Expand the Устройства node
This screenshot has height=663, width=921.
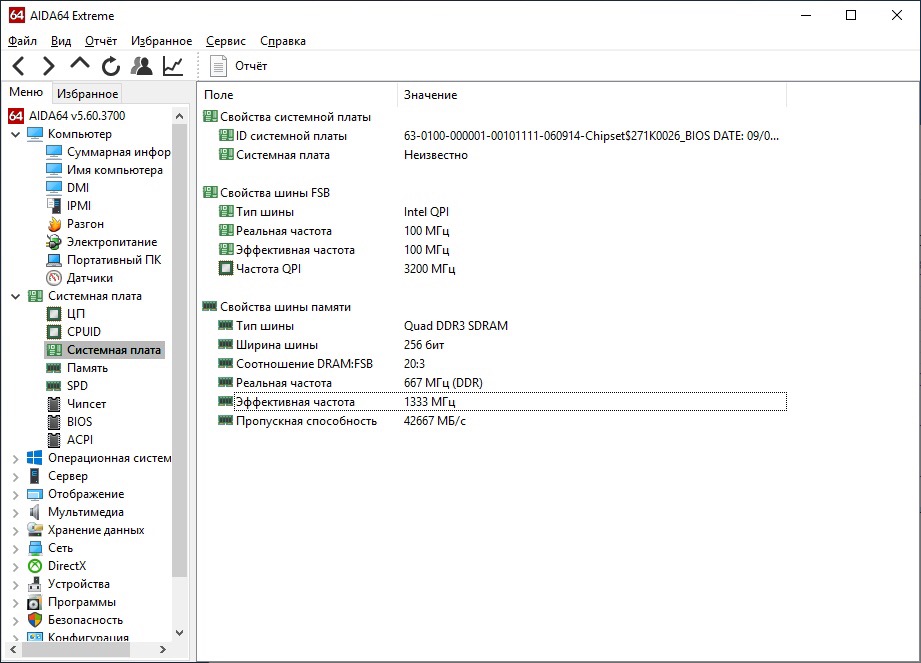[15, 584]
